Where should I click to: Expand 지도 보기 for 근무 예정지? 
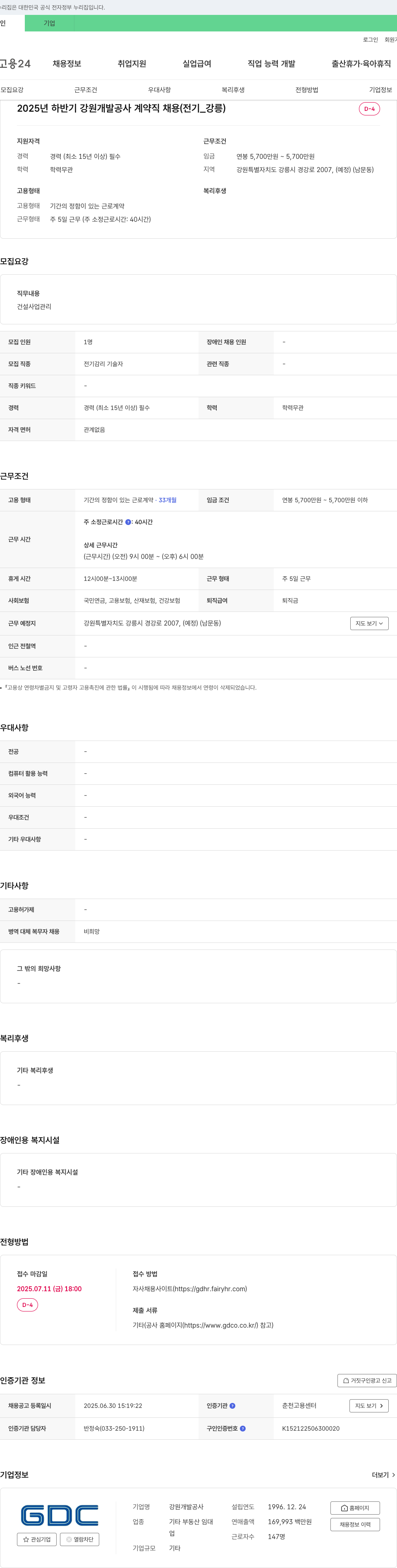coord(369,623)
